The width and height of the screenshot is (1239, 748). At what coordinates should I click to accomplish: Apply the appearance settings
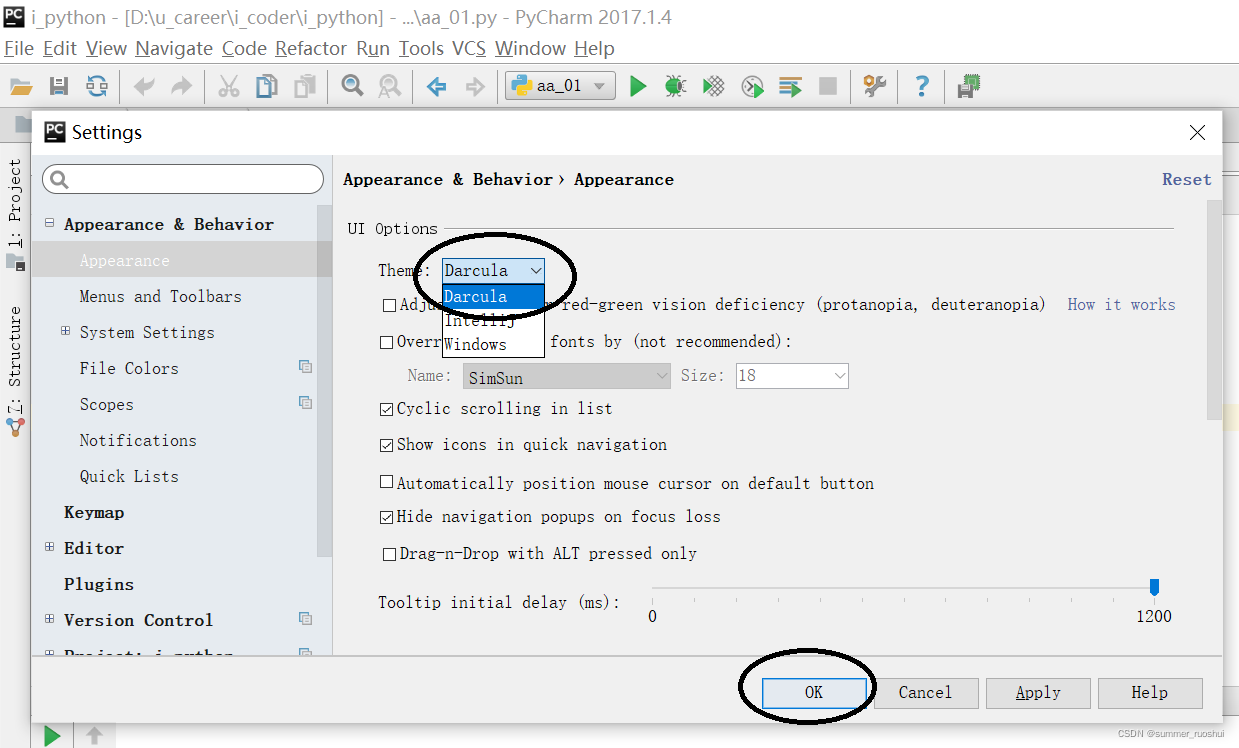1038,692
